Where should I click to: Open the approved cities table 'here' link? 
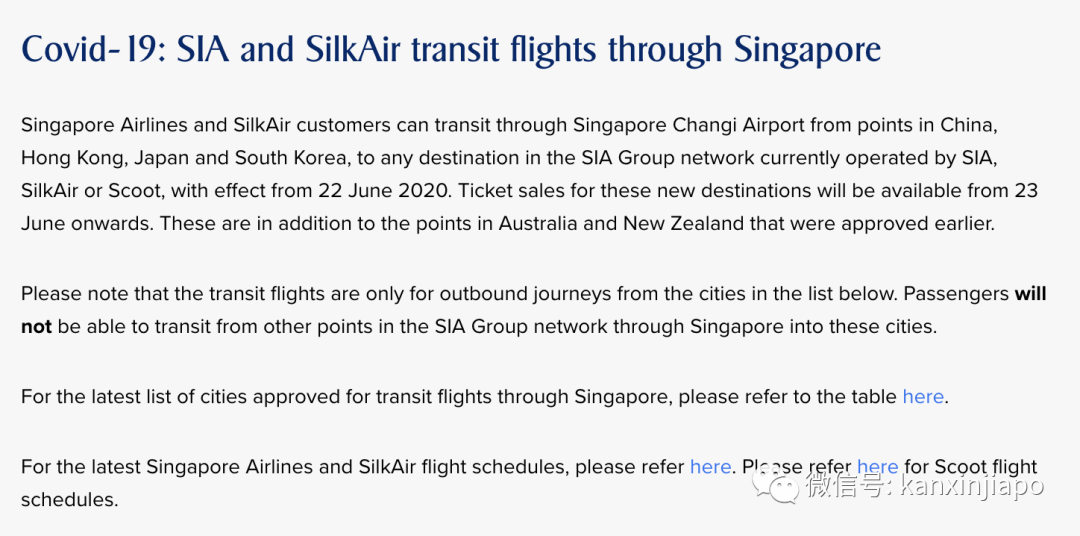(x=922, y=397)
